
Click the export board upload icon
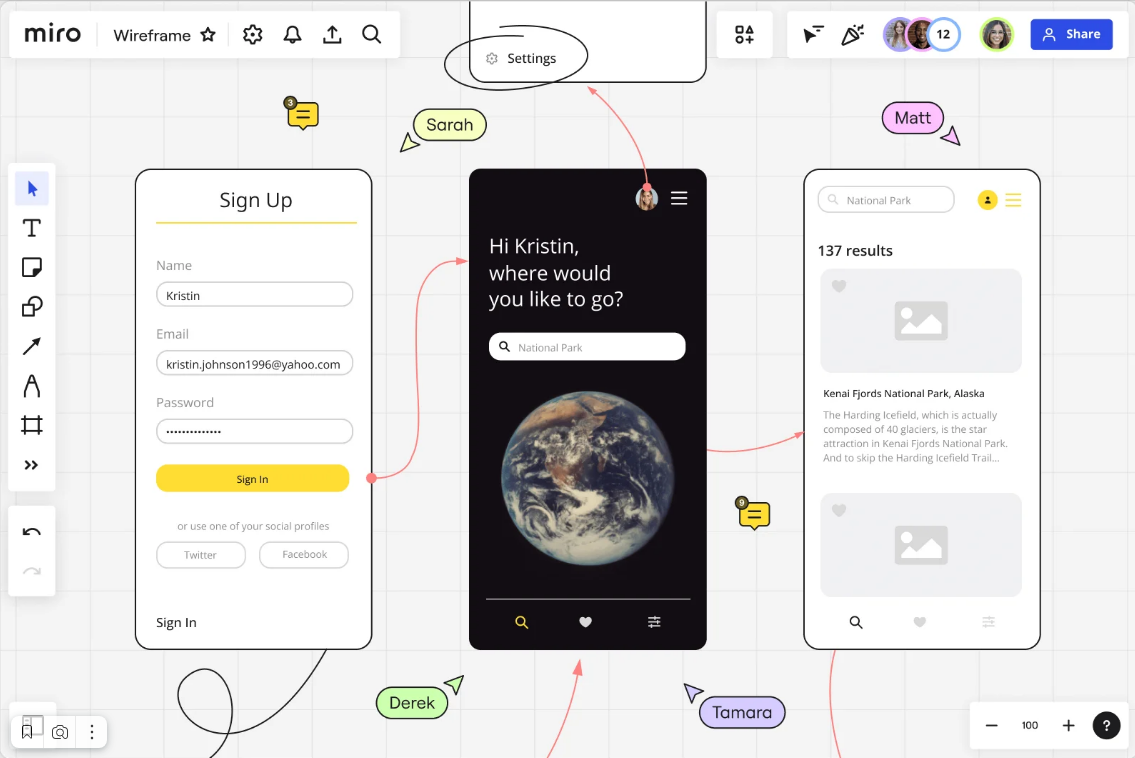[332, 35]
